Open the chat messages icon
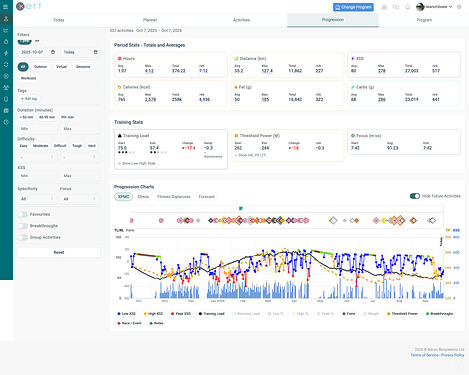This screenshot has width=469, height=375. tap(396, 7)
